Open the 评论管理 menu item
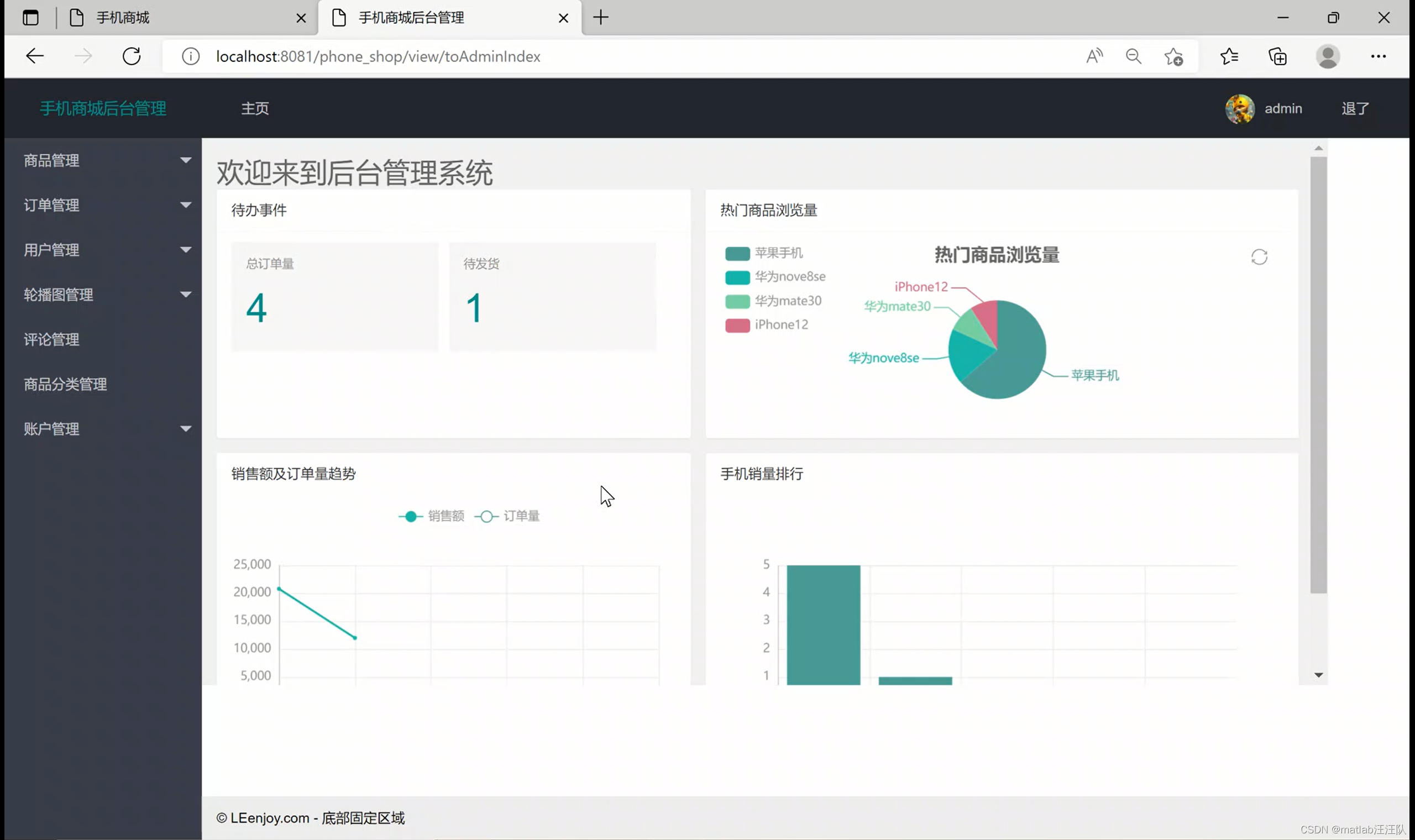The height and width of the screenshot is (840, 1415). tap(52, 340)
